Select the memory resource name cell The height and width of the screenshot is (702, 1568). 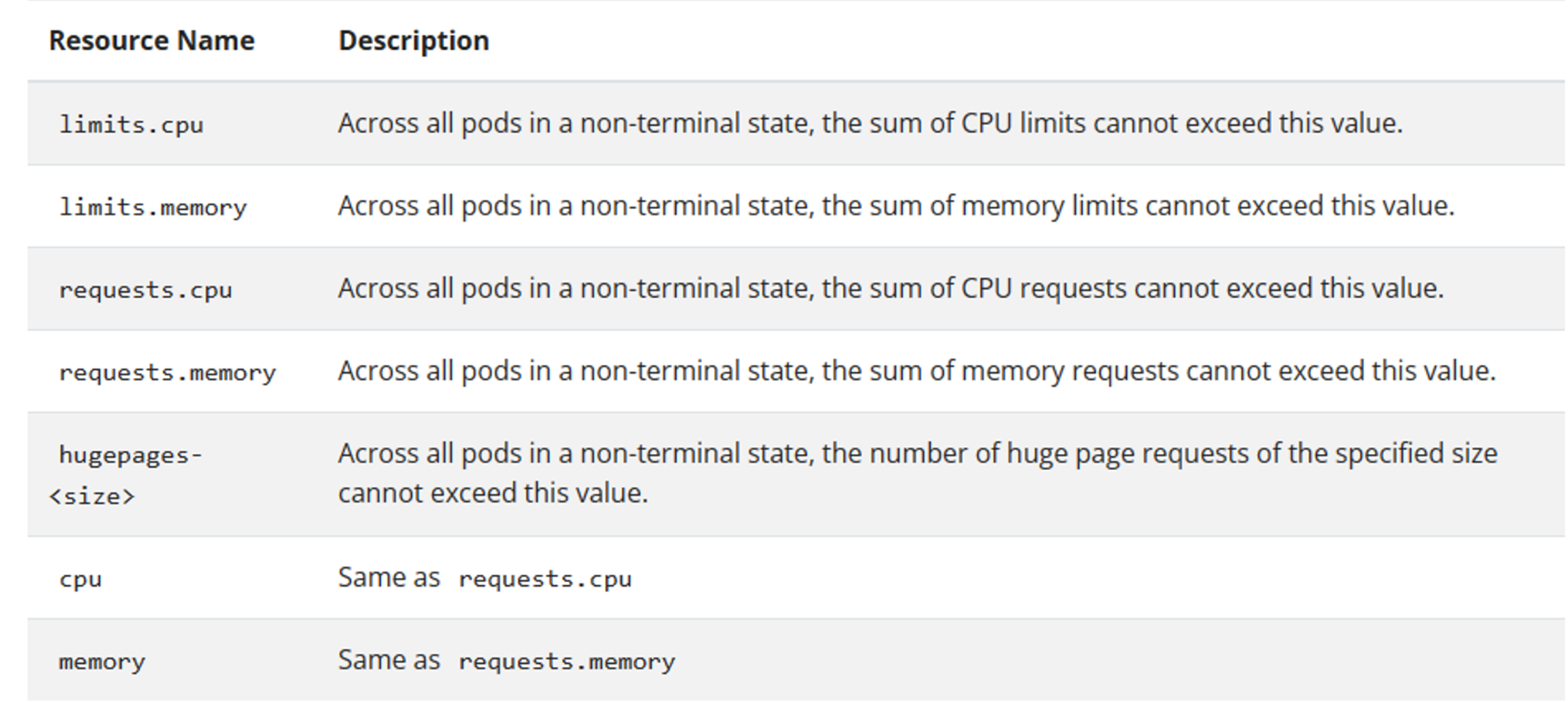click(x=102, y=662)
